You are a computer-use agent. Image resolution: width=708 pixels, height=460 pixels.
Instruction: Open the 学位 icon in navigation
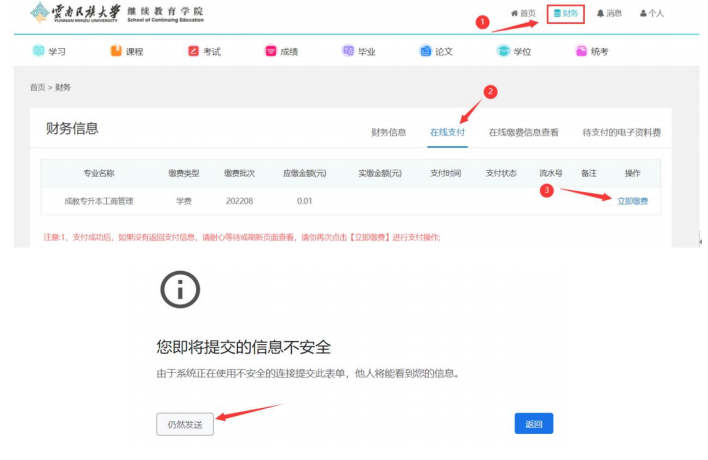(504, 51)
